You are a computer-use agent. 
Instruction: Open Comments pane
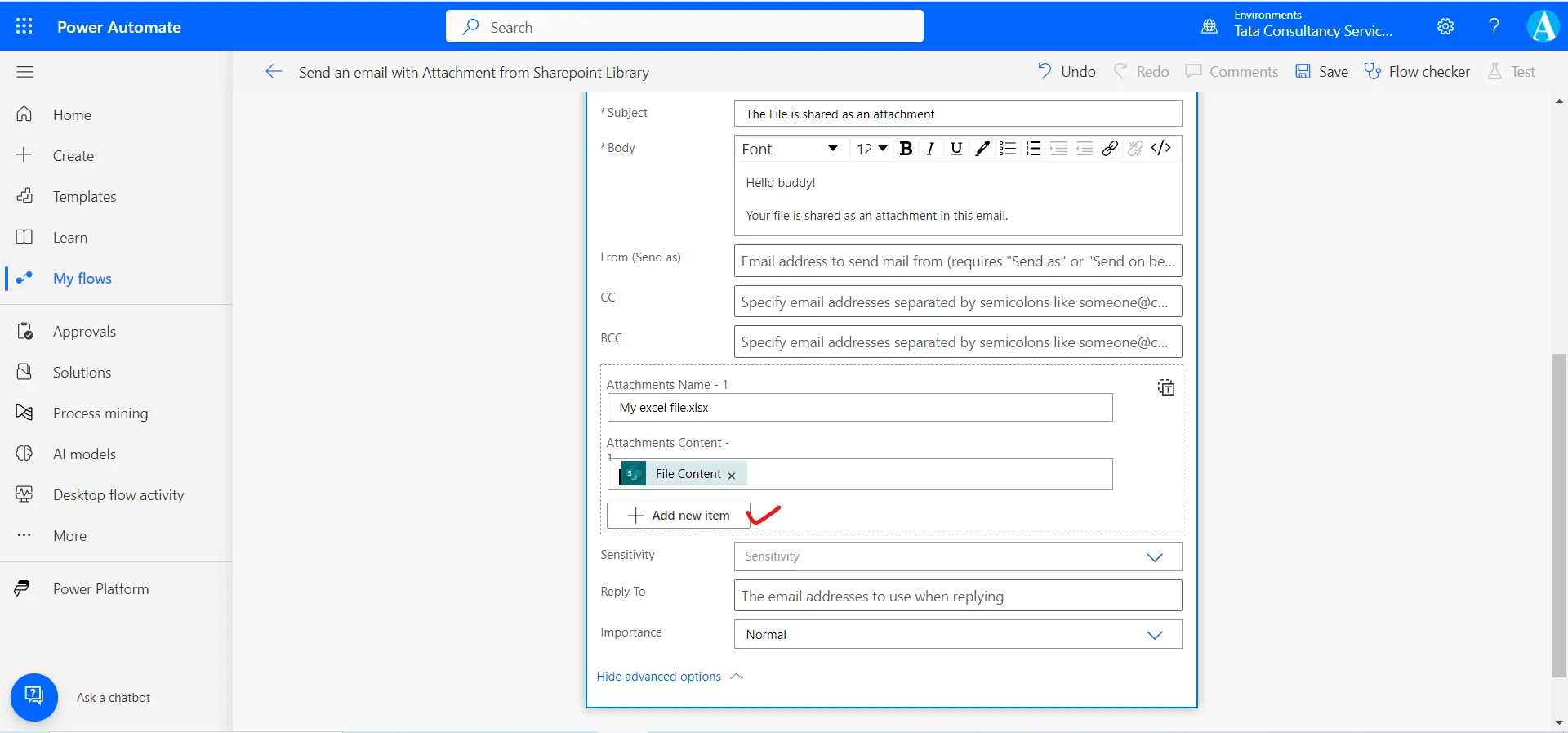point(1232,72)
